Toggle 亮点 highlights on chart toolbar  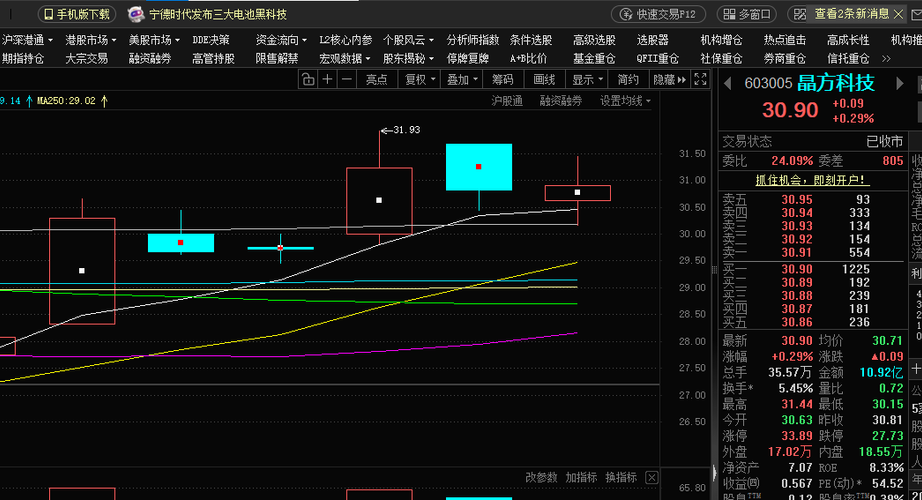(x=376, y=79)
